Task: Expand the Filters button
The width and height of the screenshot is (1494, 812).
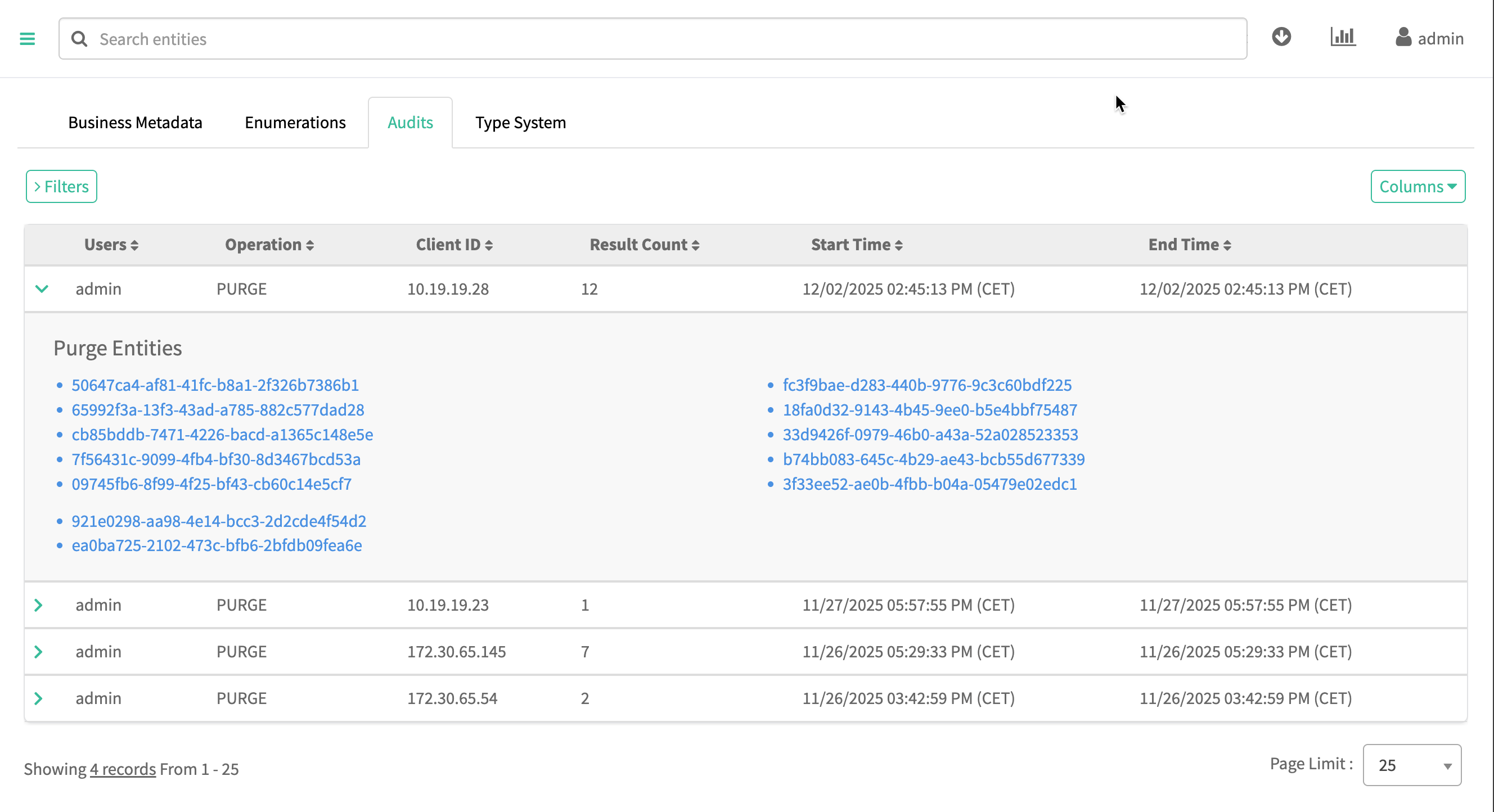Action: (61, 187)
